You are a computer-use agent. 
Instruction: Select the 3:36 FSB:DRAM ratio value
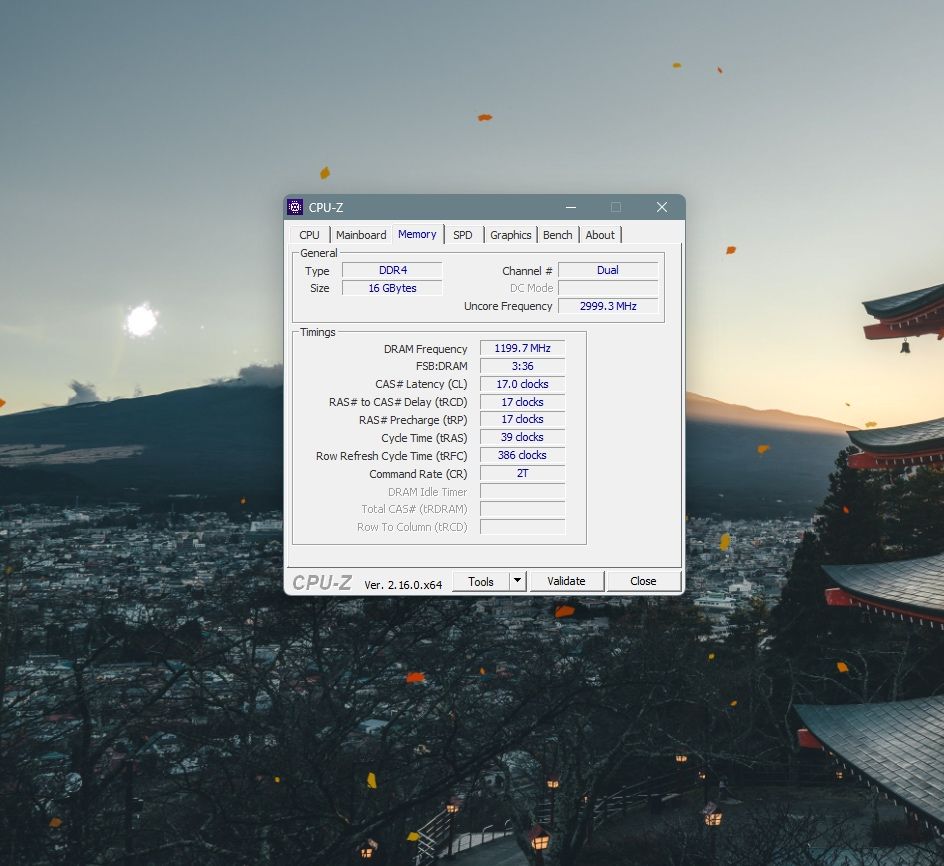[x=523, y=366]
